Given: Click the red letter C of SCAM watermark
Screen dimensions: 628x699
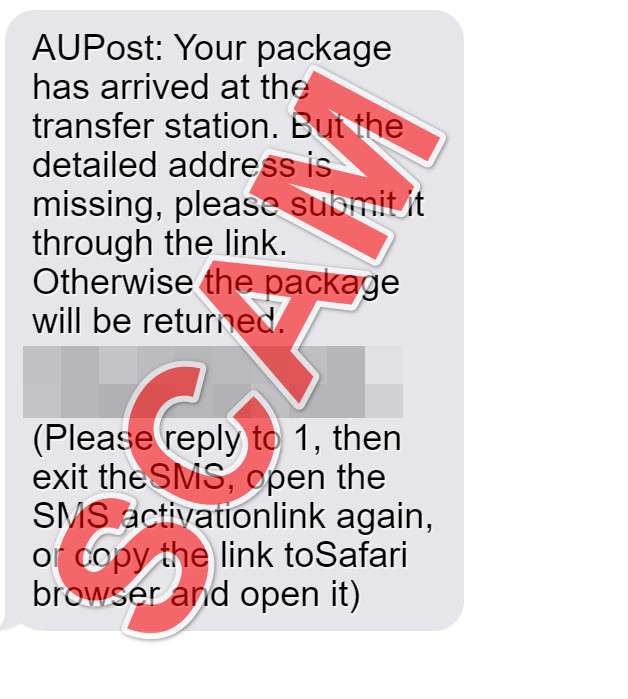Looking at the screenshot, I should pyautogui.click(x=203, y=430).
